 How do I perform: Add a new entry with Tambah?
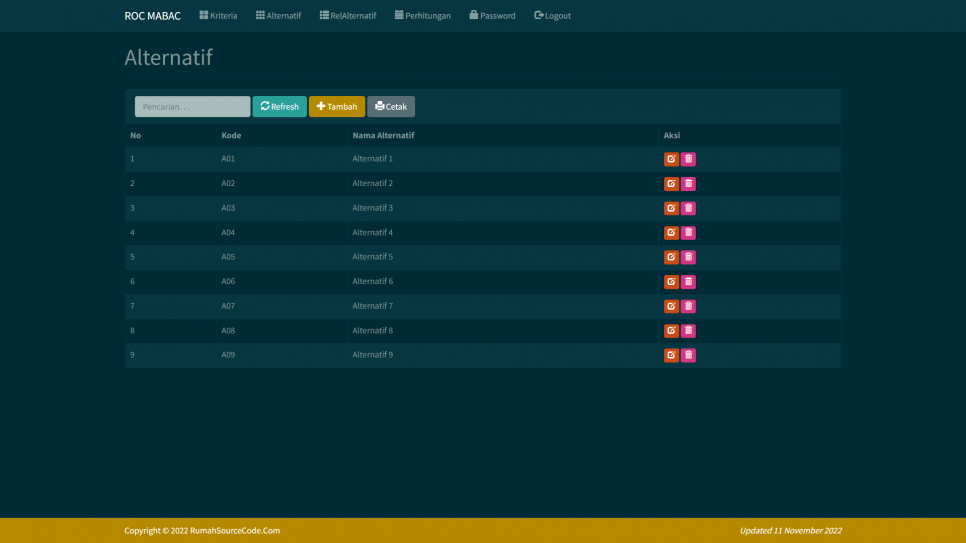click(x=336, y=107)
